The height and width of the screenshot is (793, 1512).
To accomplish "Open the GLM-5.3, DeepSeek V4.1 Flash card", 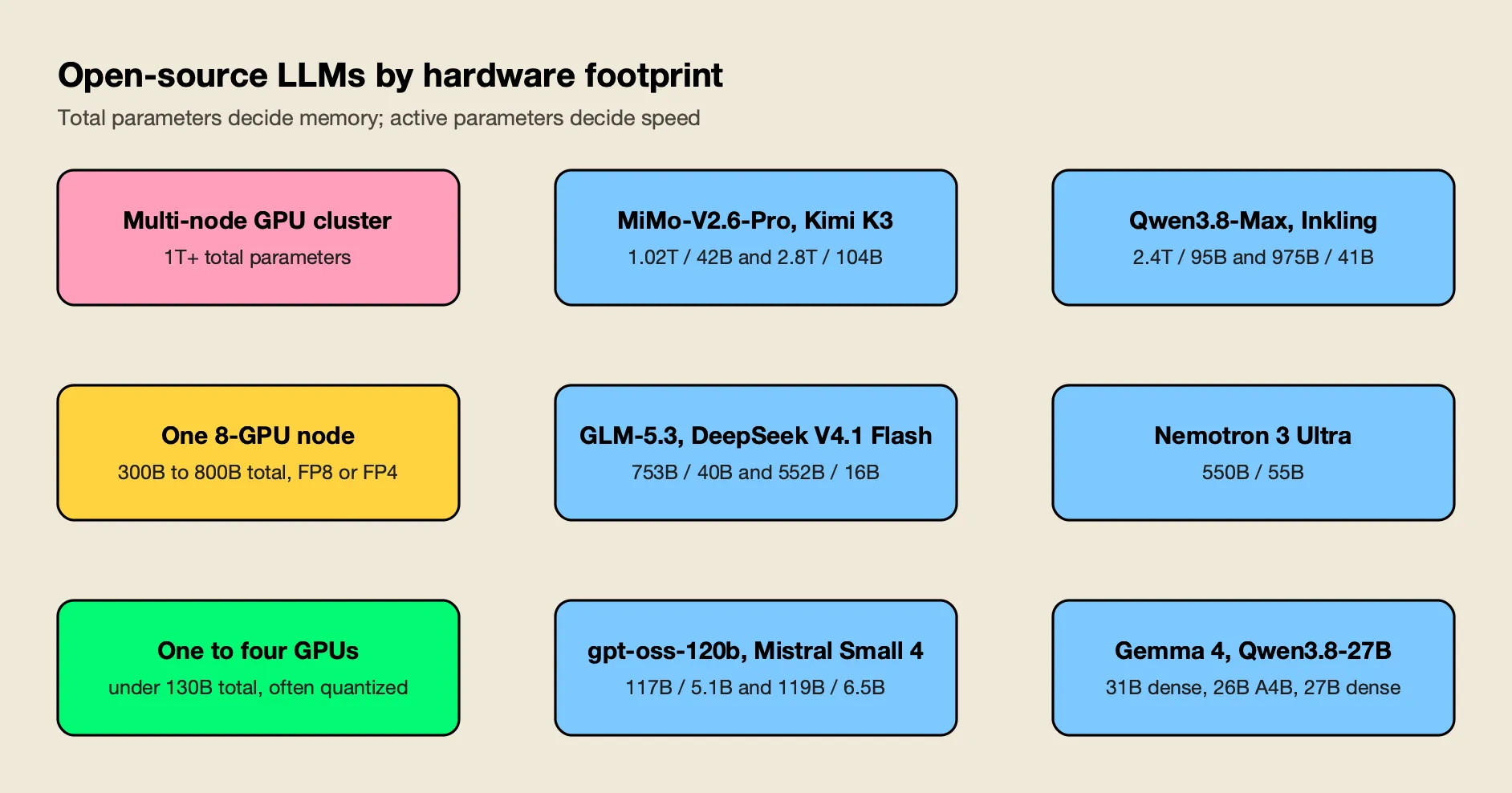I will (756, 453).
